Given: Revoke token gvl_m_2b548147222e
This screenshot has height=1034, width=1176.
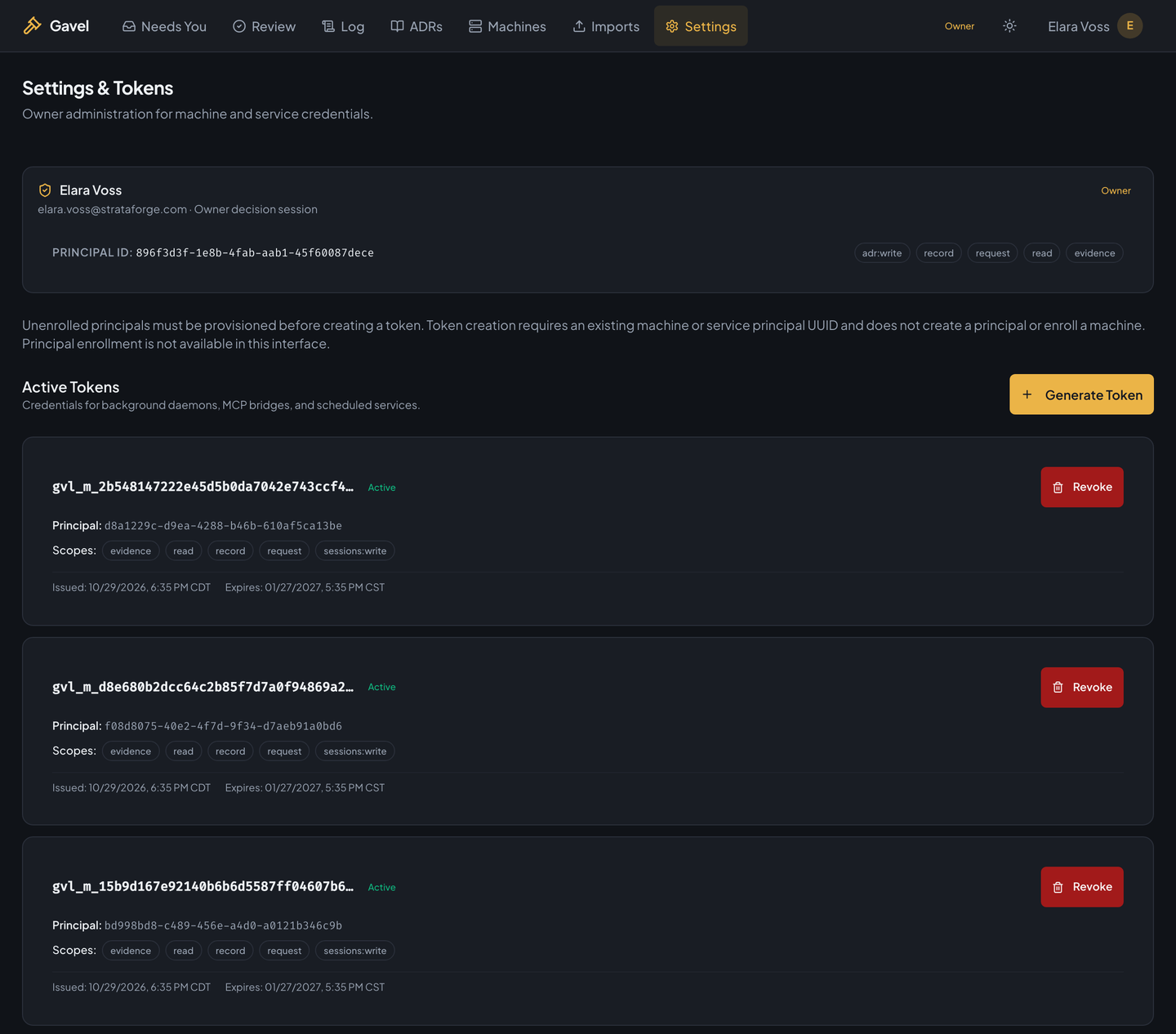Looking at the screenshot, I should tap(1082, 488).
